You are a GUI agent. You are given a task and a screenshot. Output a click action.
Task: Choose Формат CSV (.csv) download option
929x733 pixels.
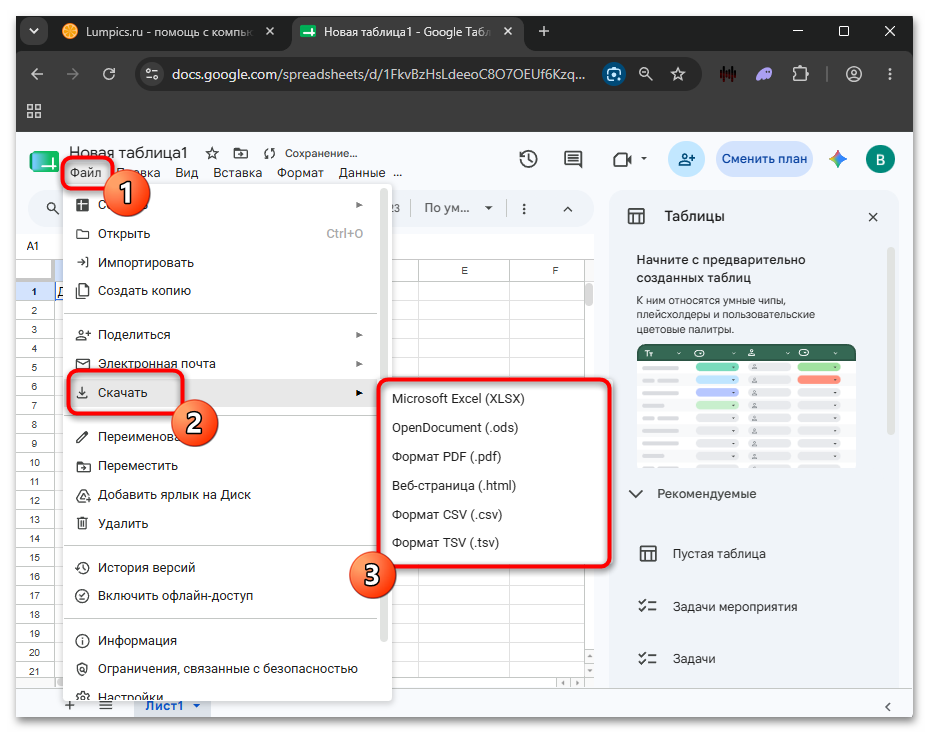[447, 514]
